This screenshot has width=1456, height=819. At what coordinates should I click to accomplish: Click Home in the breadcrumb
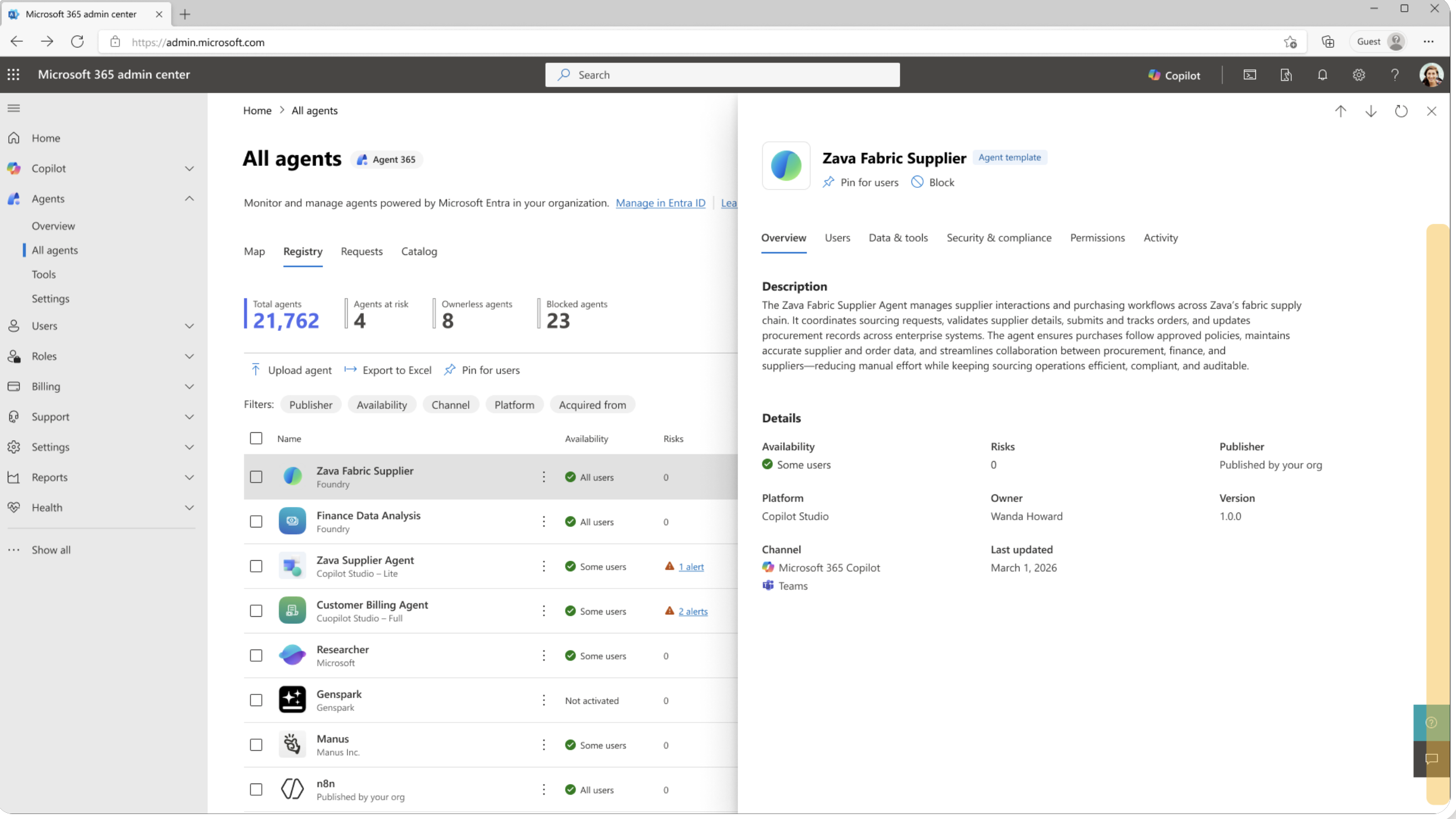coord(257,110)
